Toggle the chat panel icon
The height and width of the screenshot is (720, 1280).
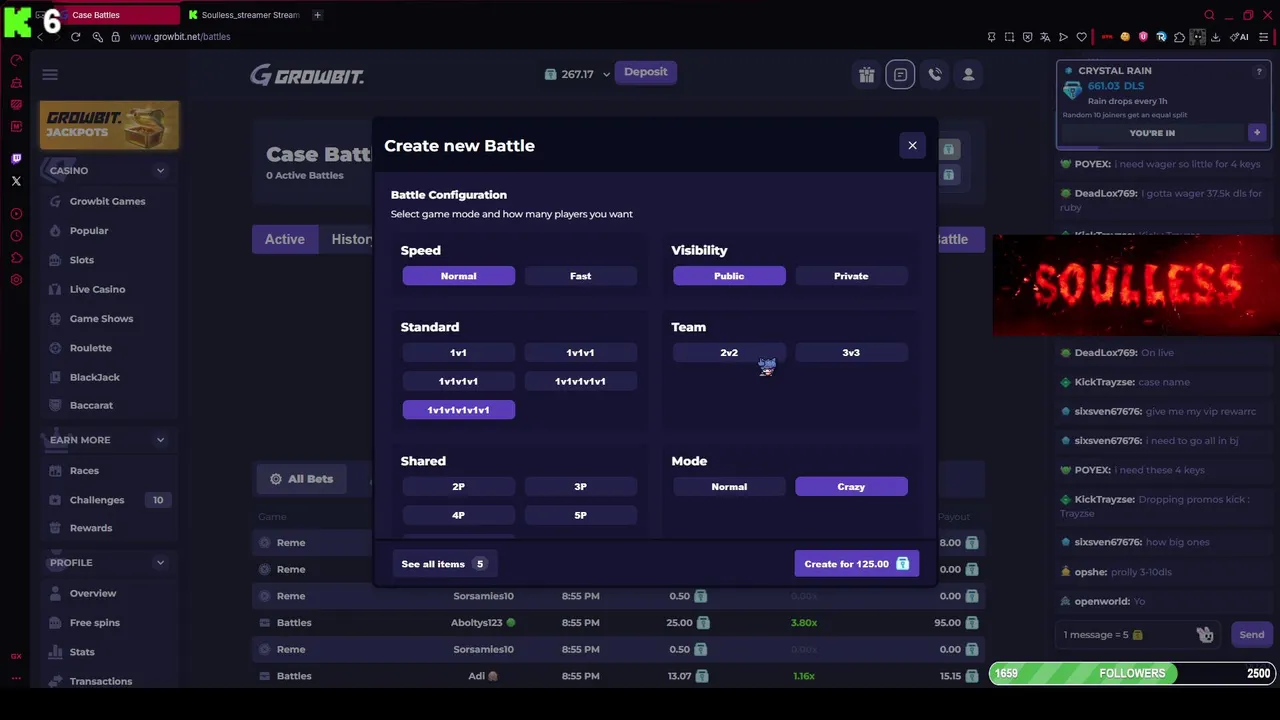[900, 74]
